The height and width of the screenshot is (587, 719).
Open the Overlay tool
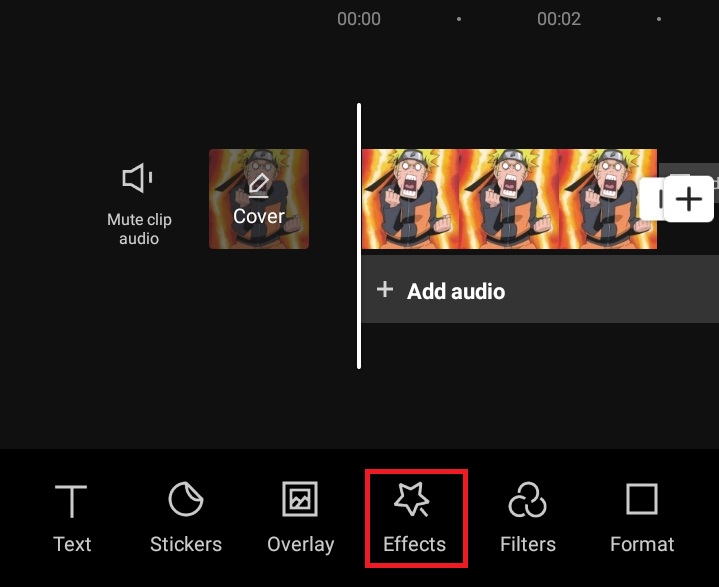(300, 518)
